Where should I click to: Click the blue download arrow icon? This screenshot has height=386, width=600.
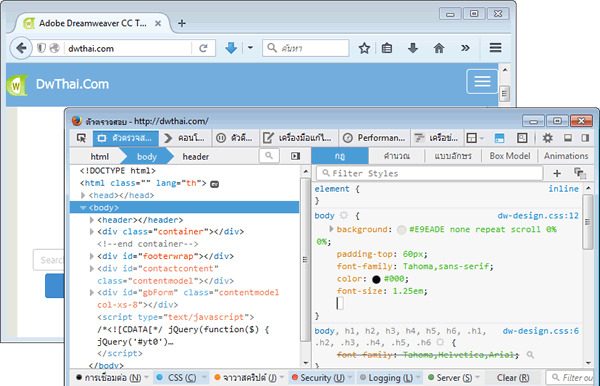pos(231,48)
